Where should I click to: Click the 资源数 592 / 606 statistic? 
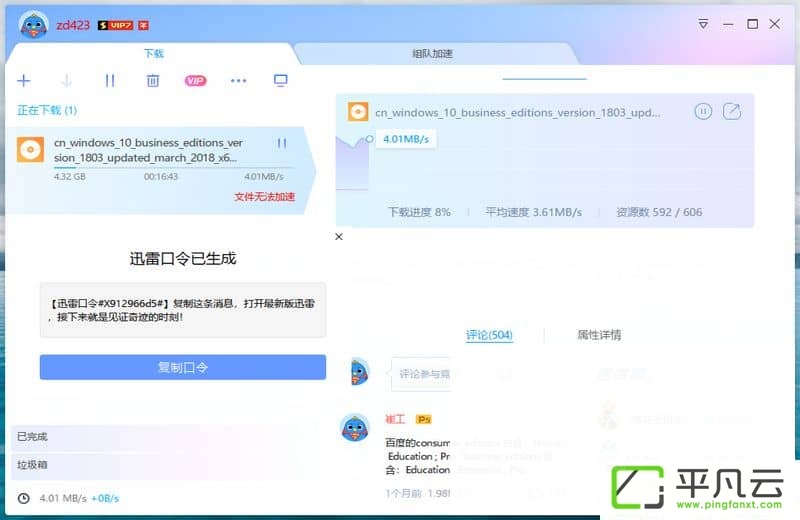(659, 212)
